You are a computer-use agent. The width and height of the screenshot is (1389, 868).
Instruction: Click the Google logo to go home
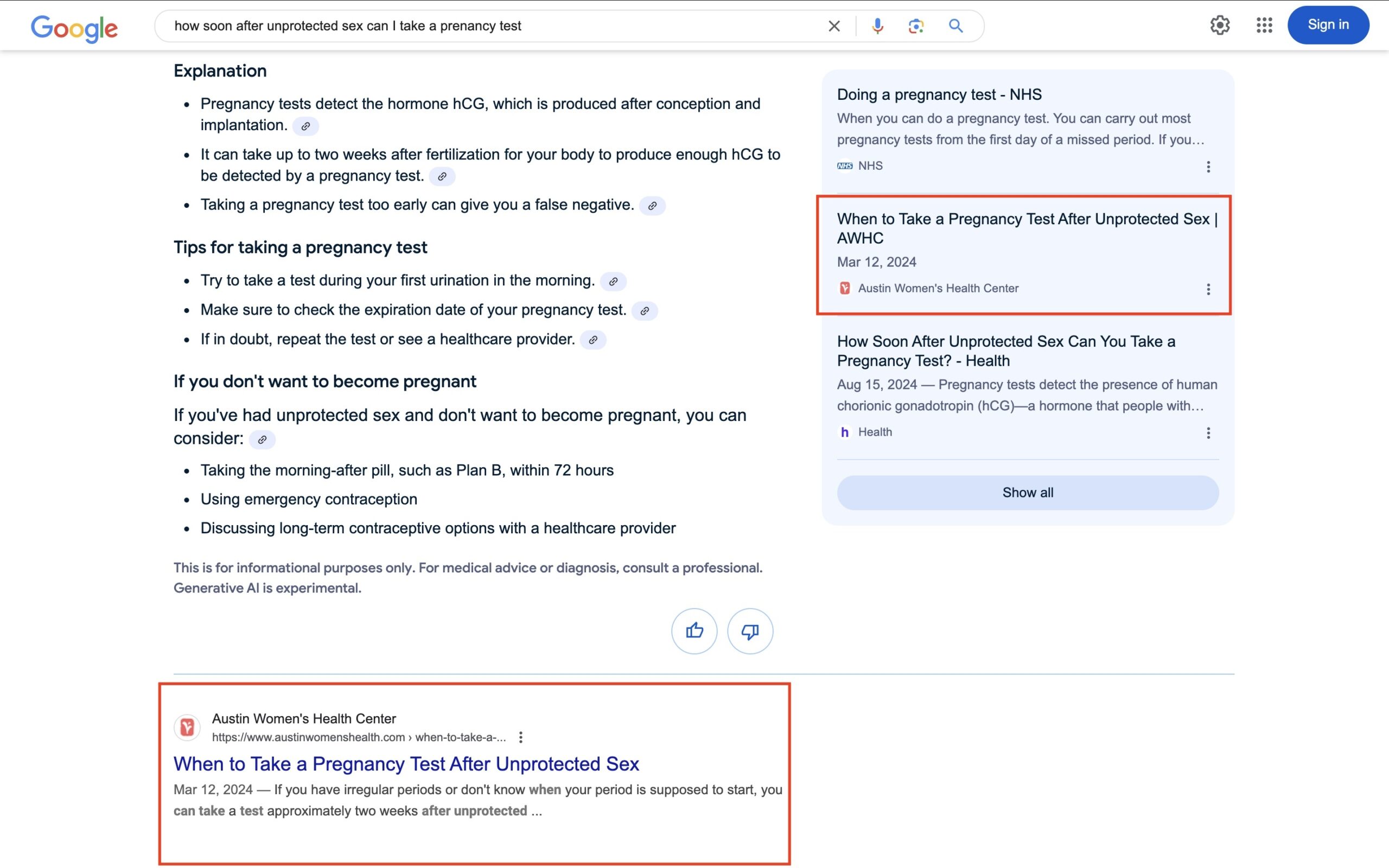pos(75,25)
